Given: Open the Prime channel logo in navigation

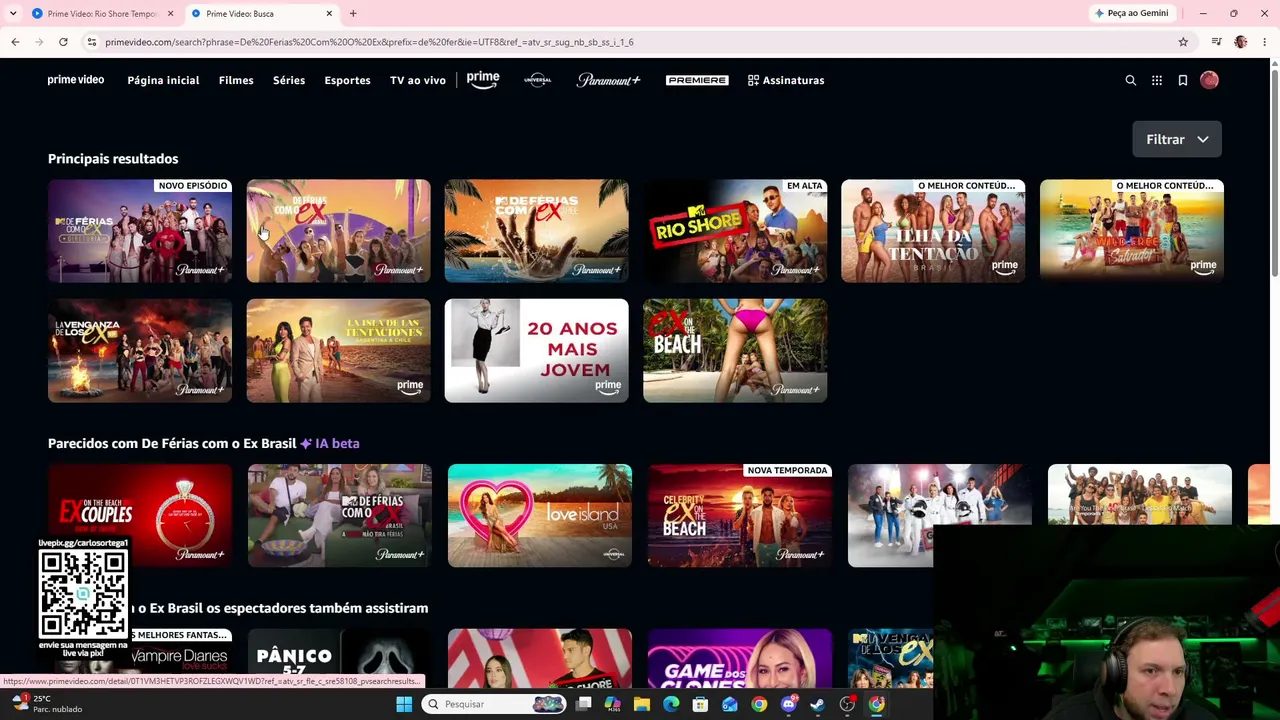Looking at the screenshot, I should pyautogui.click(x=482, y=80).
